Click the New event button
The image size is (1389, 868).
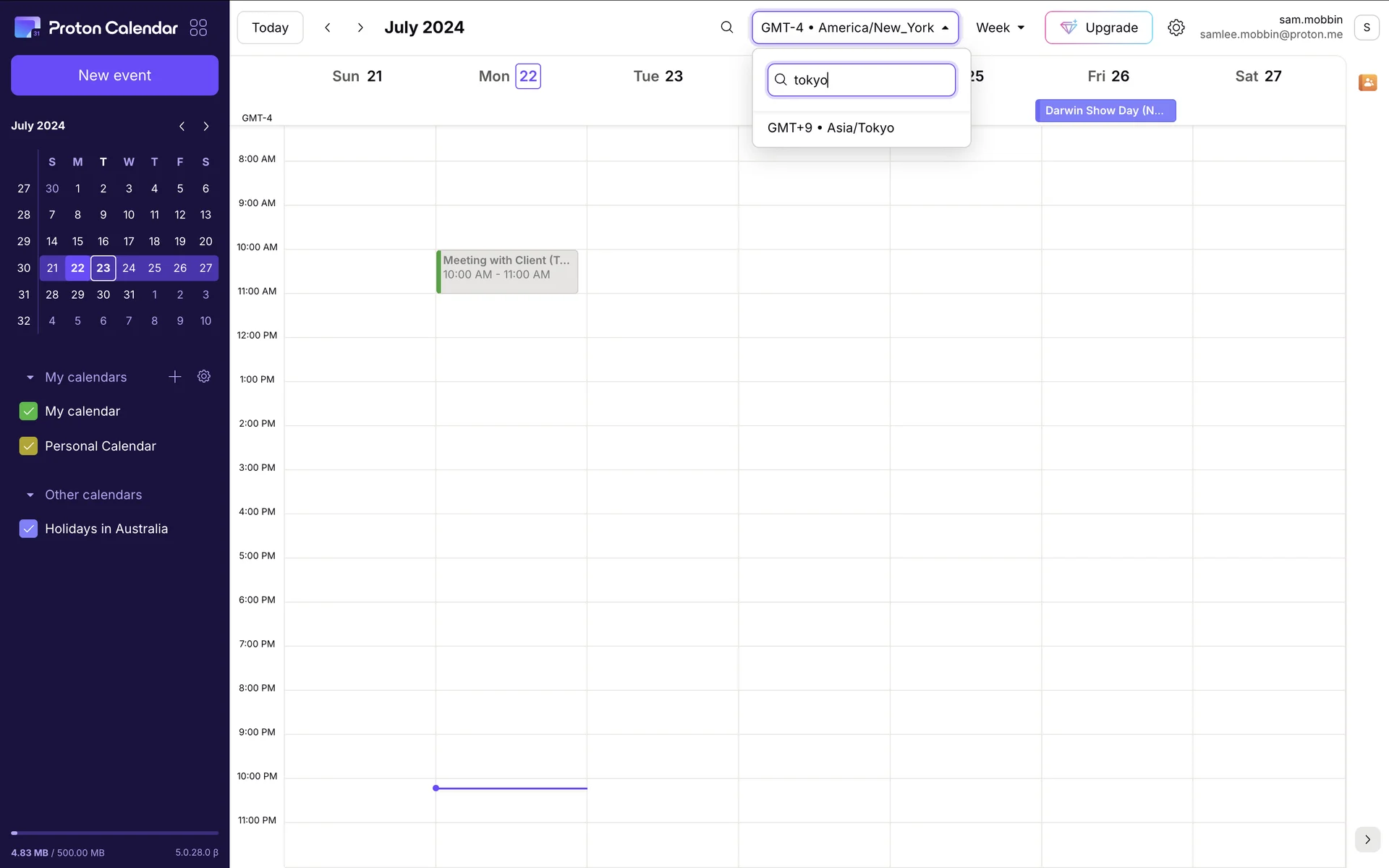[x=114, y=75]
